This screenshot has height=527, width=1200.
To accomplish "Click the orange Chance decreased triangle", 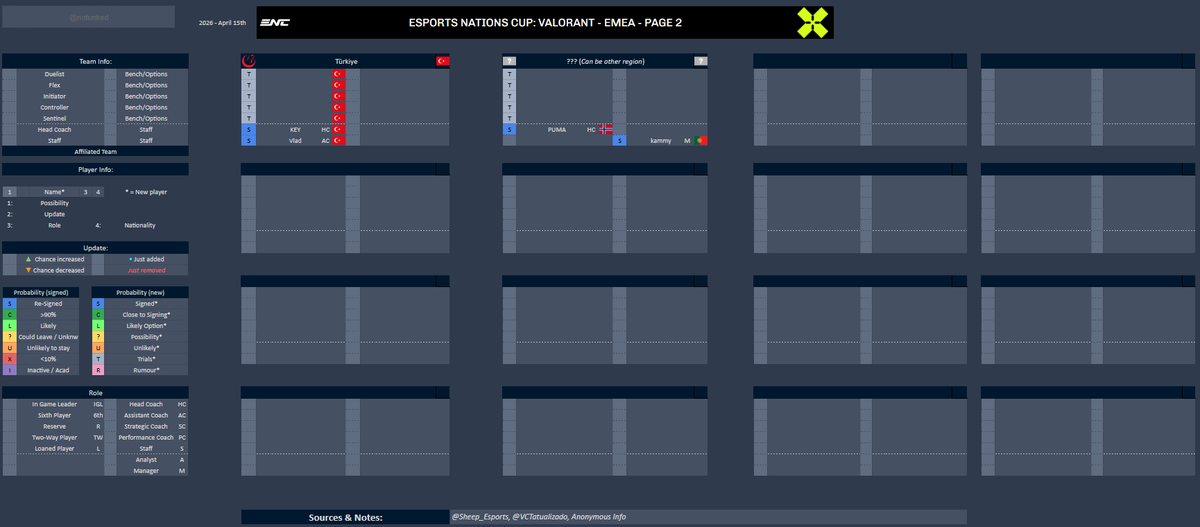I will click(x=28, y=270).
